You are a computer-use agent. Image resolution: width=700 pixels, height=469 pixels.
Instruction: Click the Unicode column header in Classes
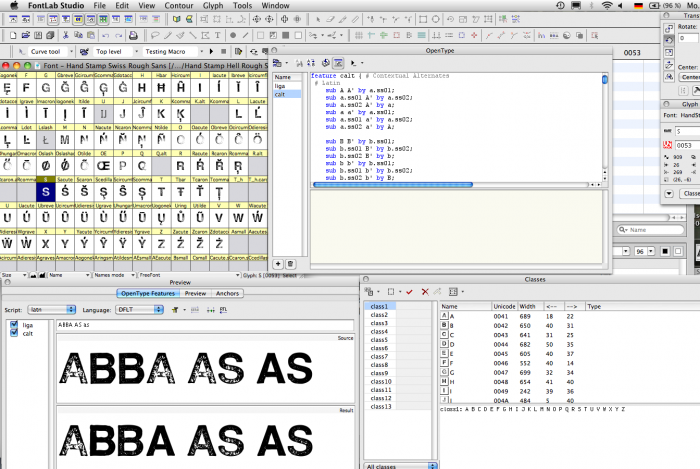[x=504, y=307]
